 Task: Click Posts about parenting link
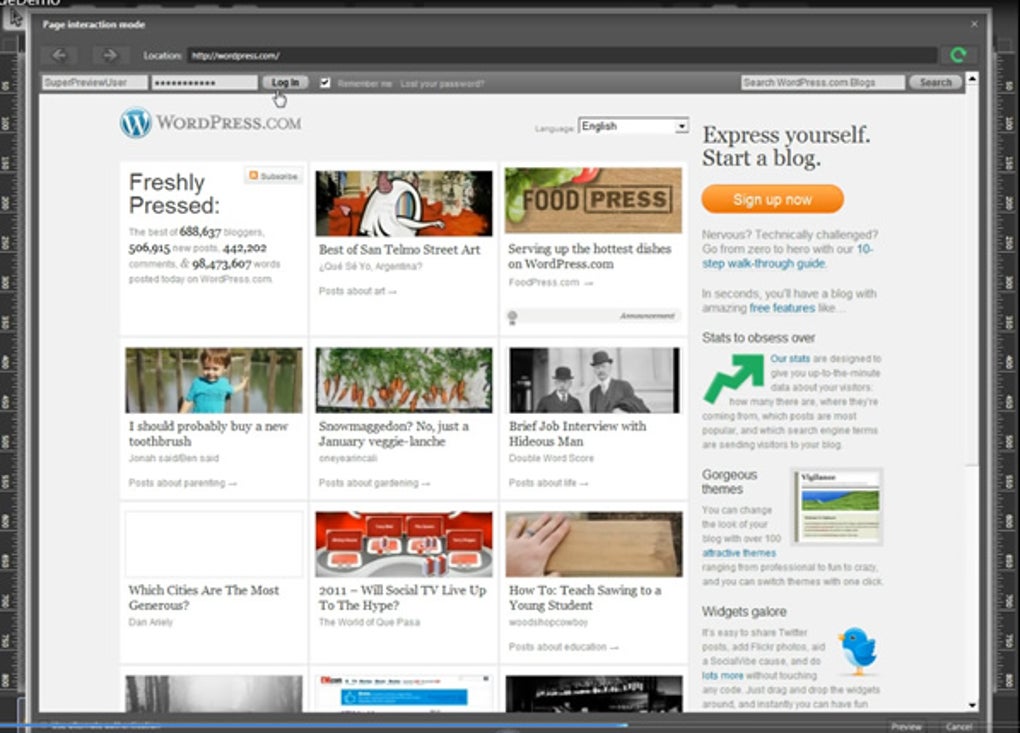point(183,483)
